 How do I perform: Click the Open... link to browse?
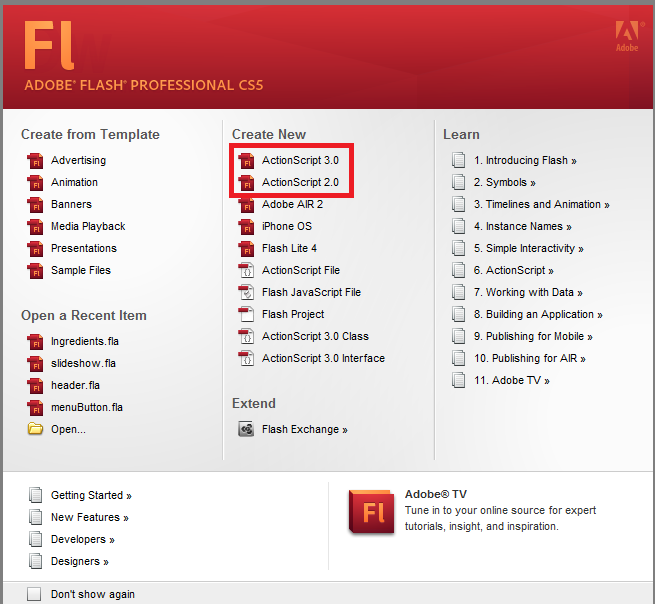tap(69, 429)
